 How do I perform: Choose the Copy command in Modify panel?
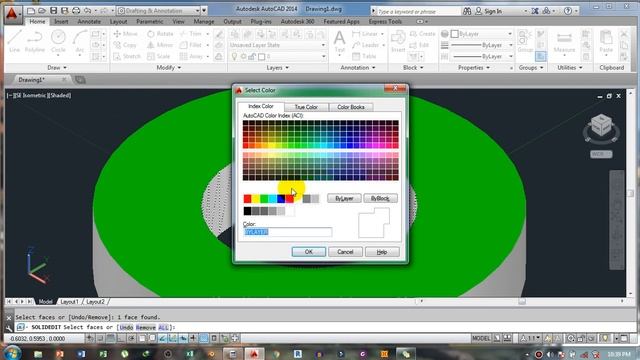125,45
